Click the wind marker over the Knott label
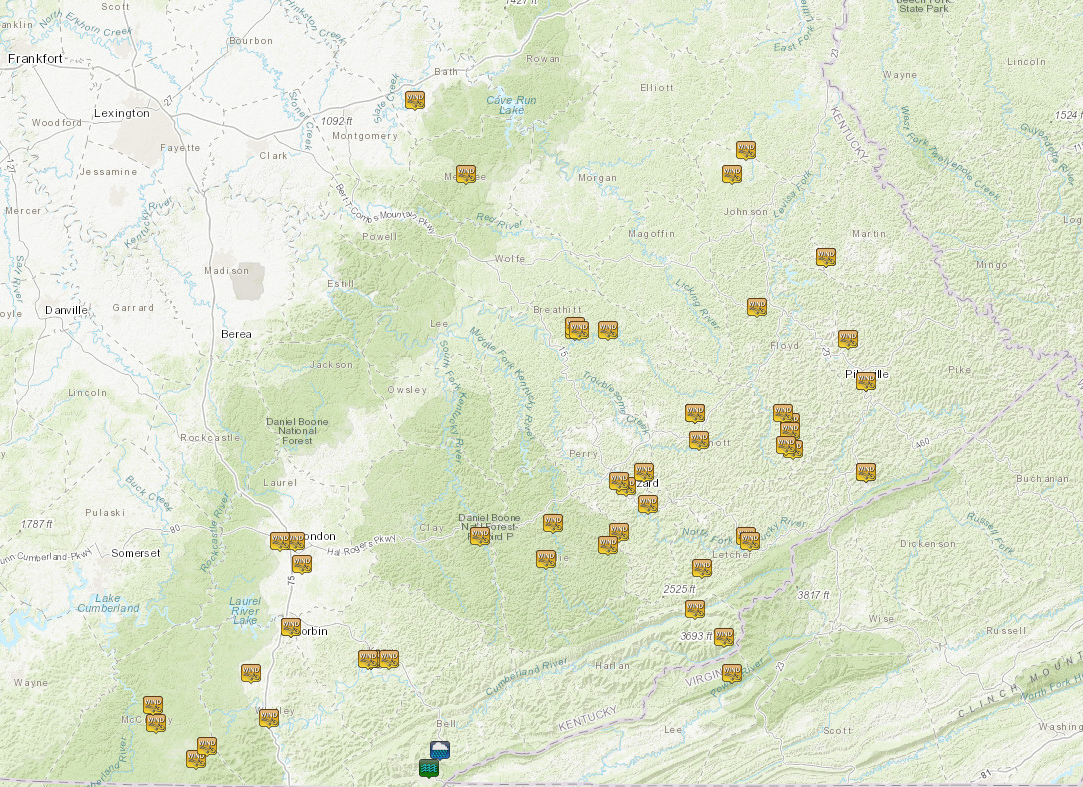 click(x=698, y=440)
